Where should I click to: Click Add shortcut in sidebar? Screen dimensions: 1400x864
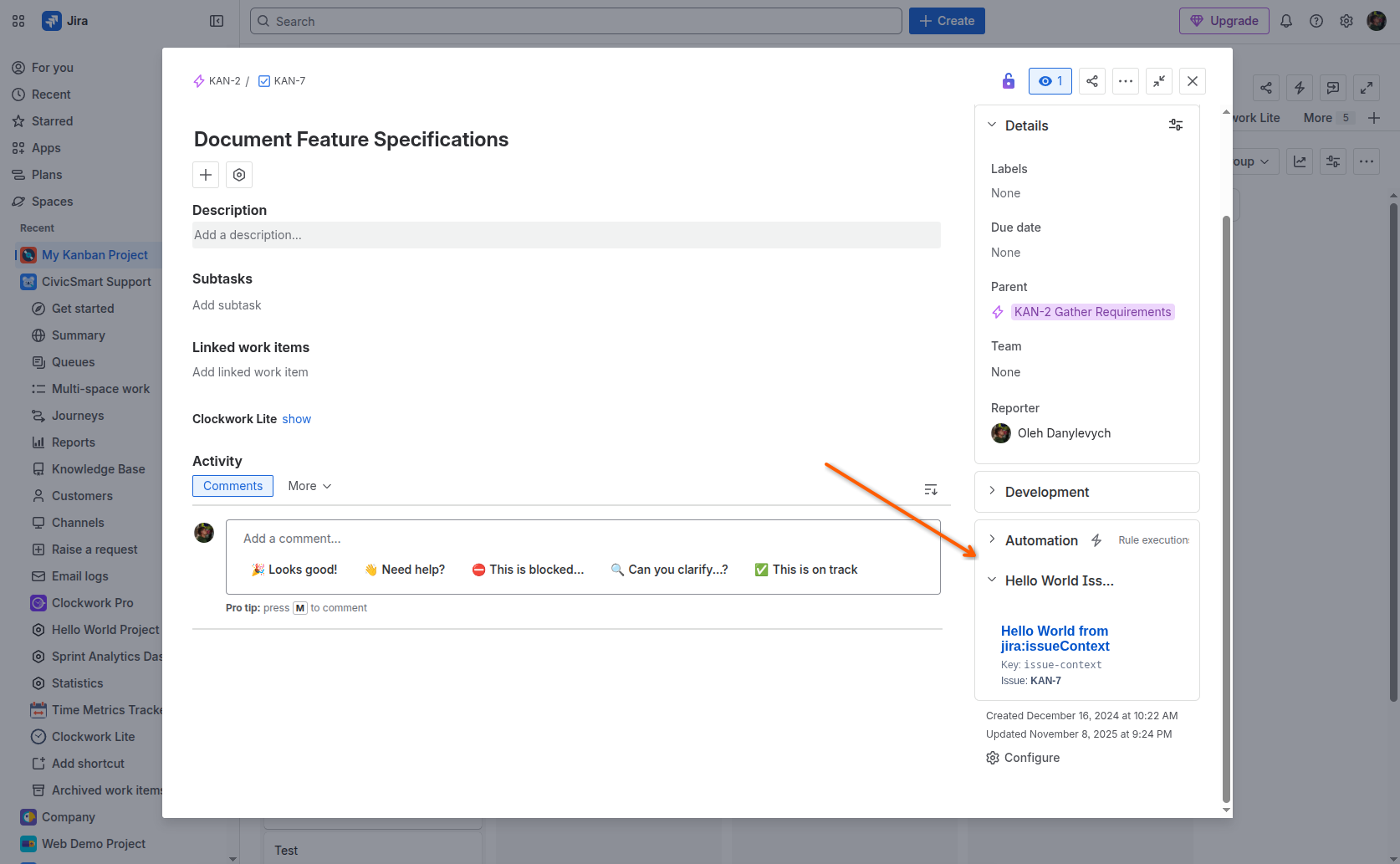88,764
